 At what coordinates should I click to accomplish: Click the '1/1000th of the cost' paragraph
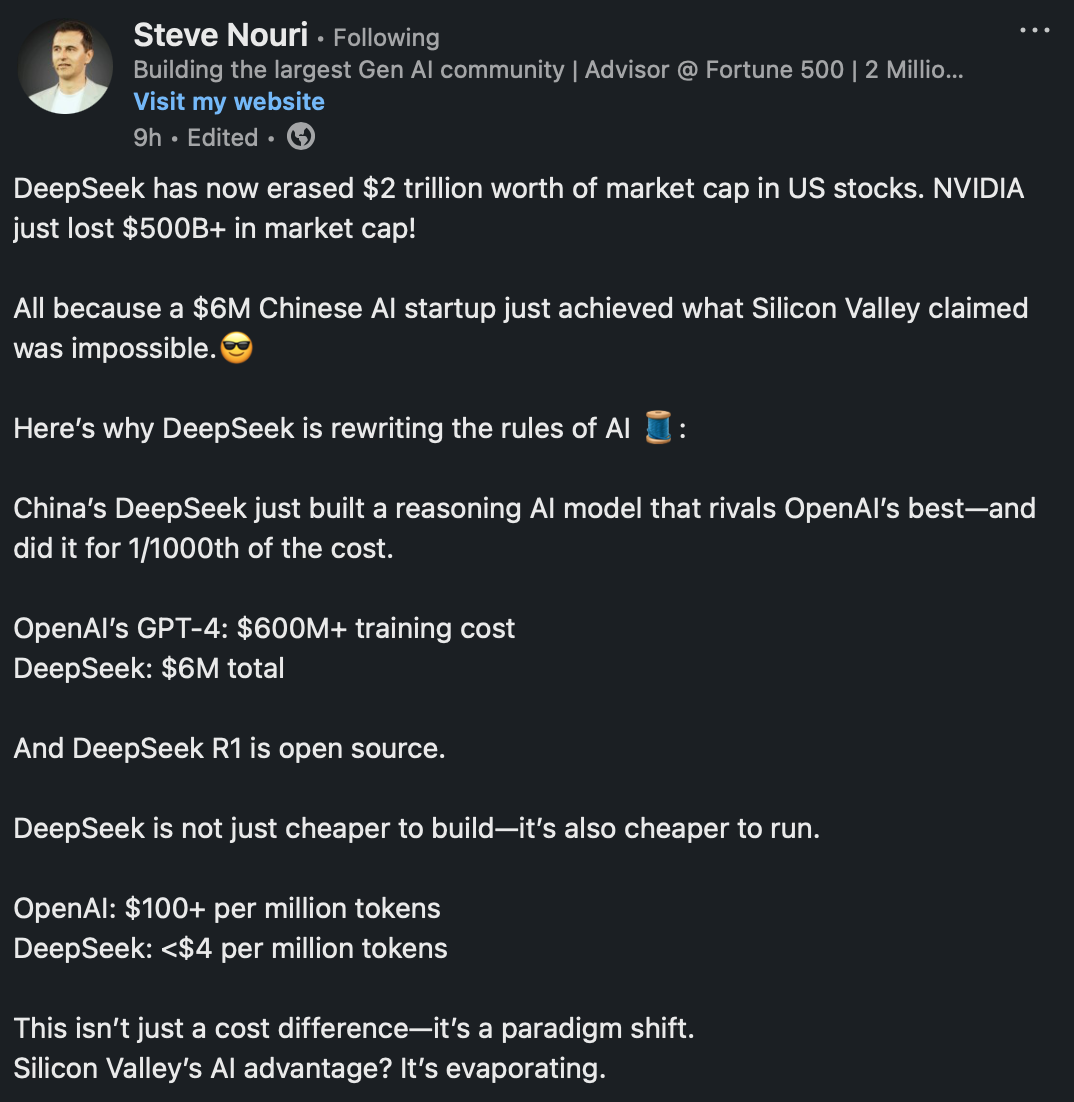tap(524, 528)
